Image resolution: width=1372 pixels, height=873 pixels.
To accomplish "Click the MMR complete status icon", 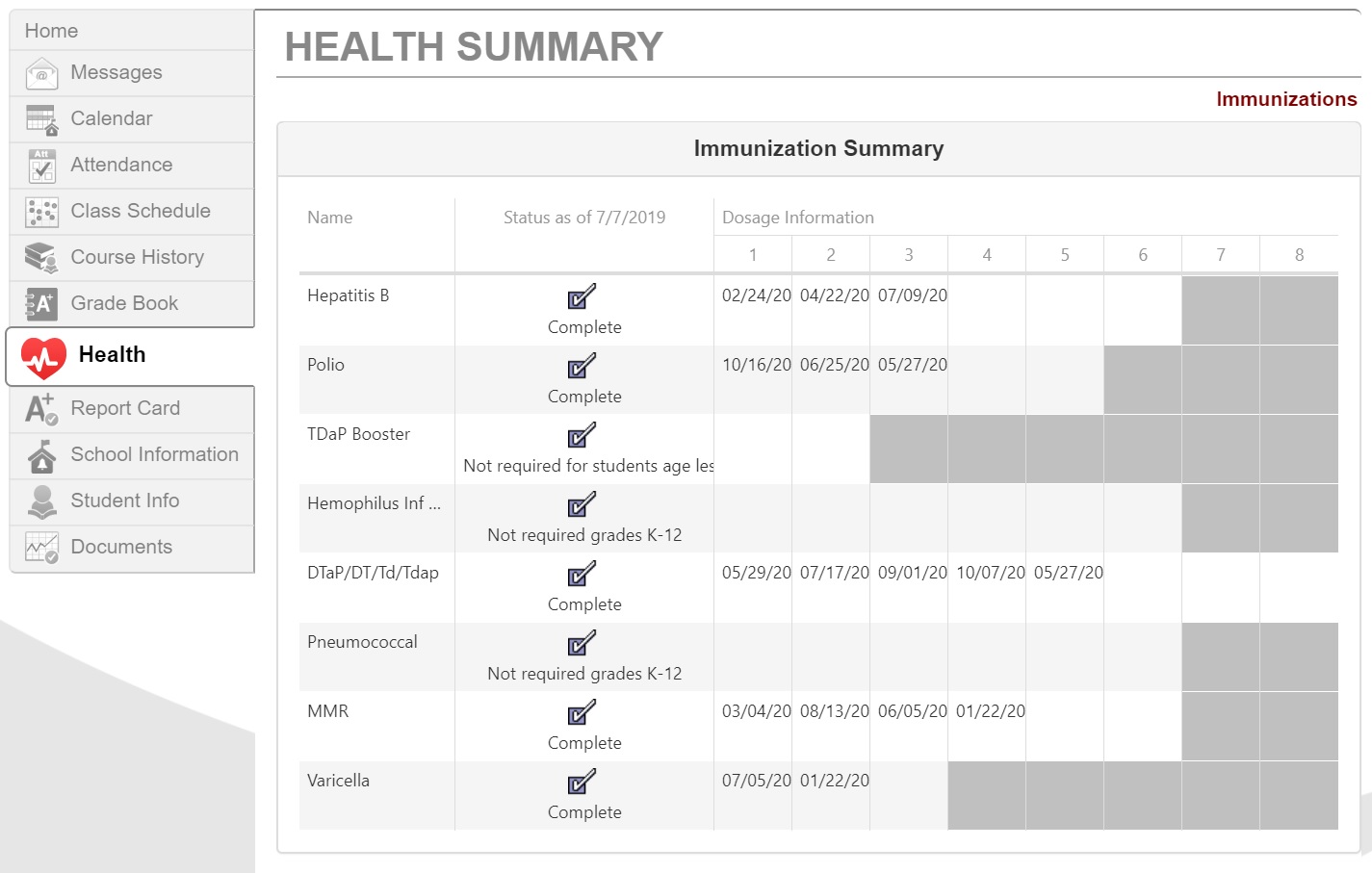I will 582,712.
